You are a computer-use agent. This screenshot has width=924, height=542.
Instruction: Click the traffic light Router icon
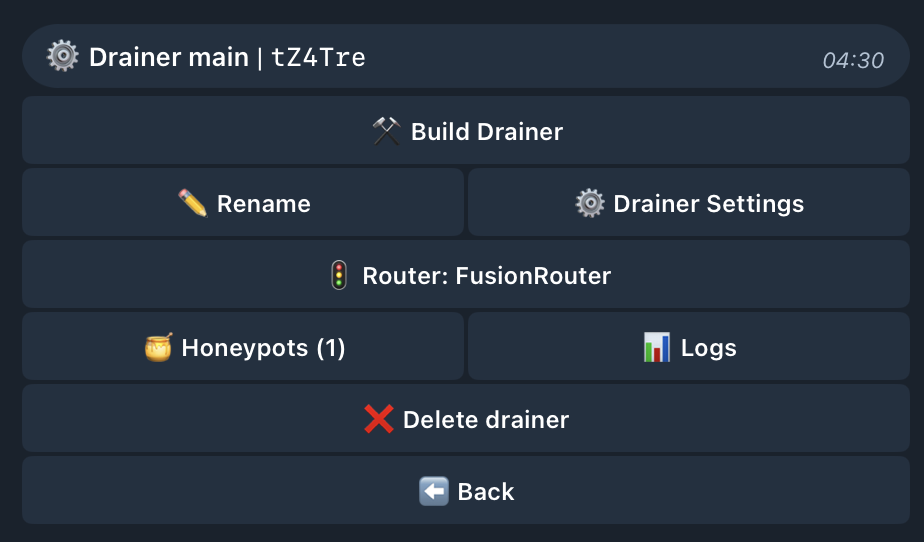pos(339,275)
